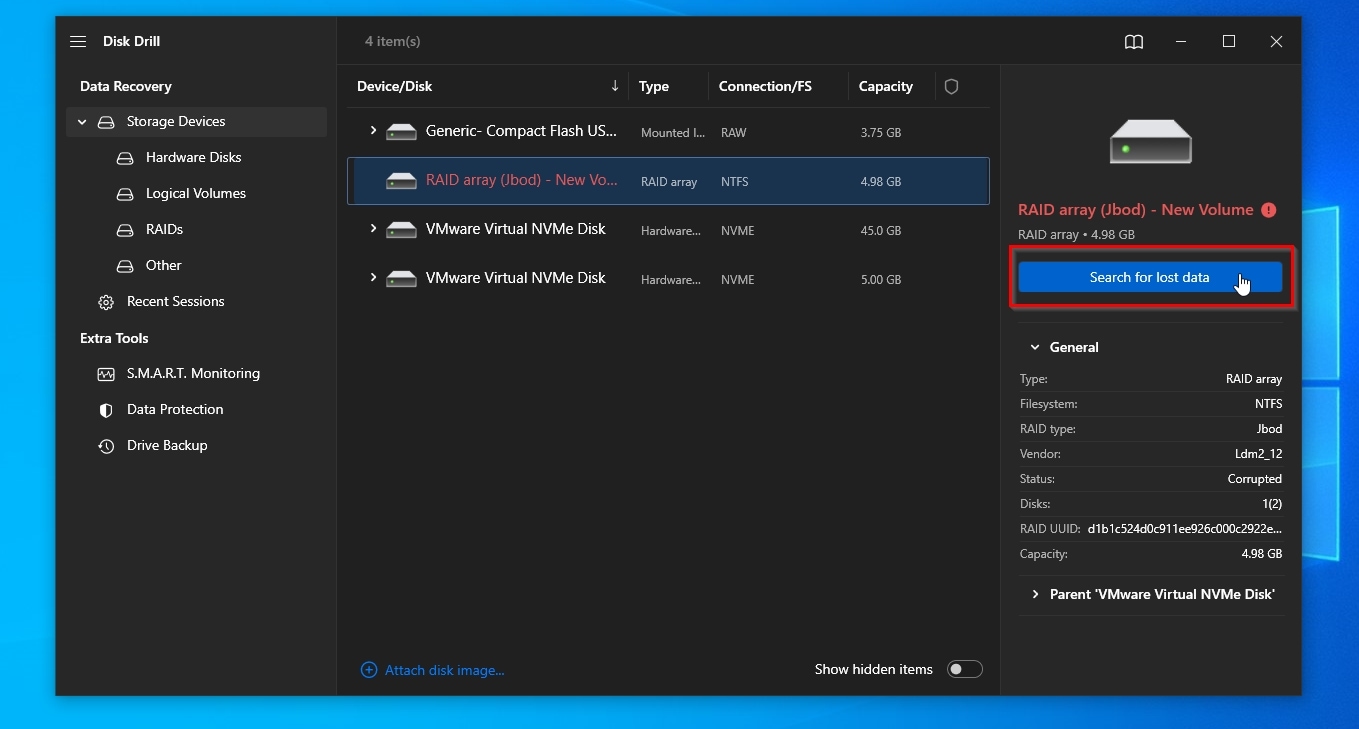Click the red warning icon beside New Volume
1359x729 pixels.
tap(1268, 210)
